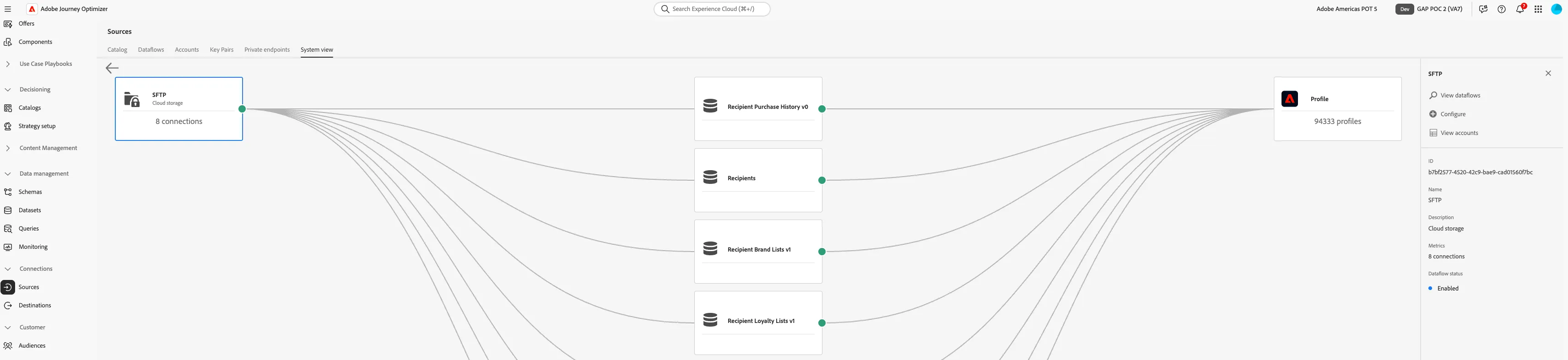Click the Schemas sidebar icon

click(x=8, y=192)
